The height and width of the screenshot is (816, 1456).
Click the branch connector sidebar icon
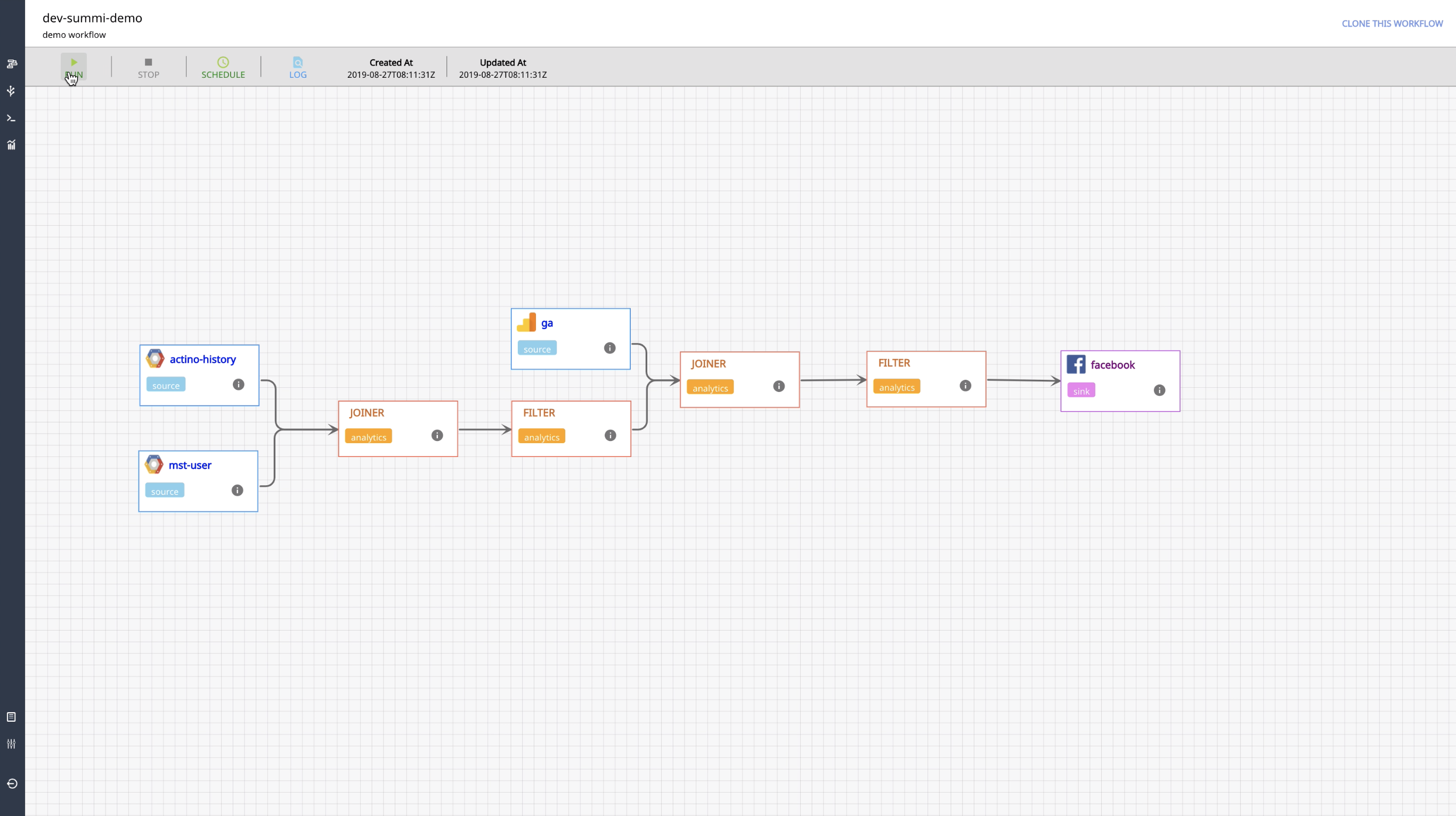(x=11, y=91)
